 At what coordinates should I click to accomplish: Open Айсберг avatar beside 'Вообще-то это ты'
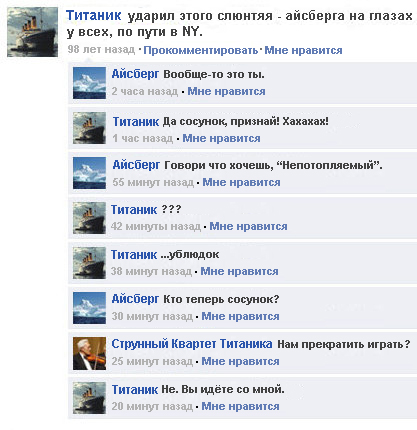pos(89,83)
